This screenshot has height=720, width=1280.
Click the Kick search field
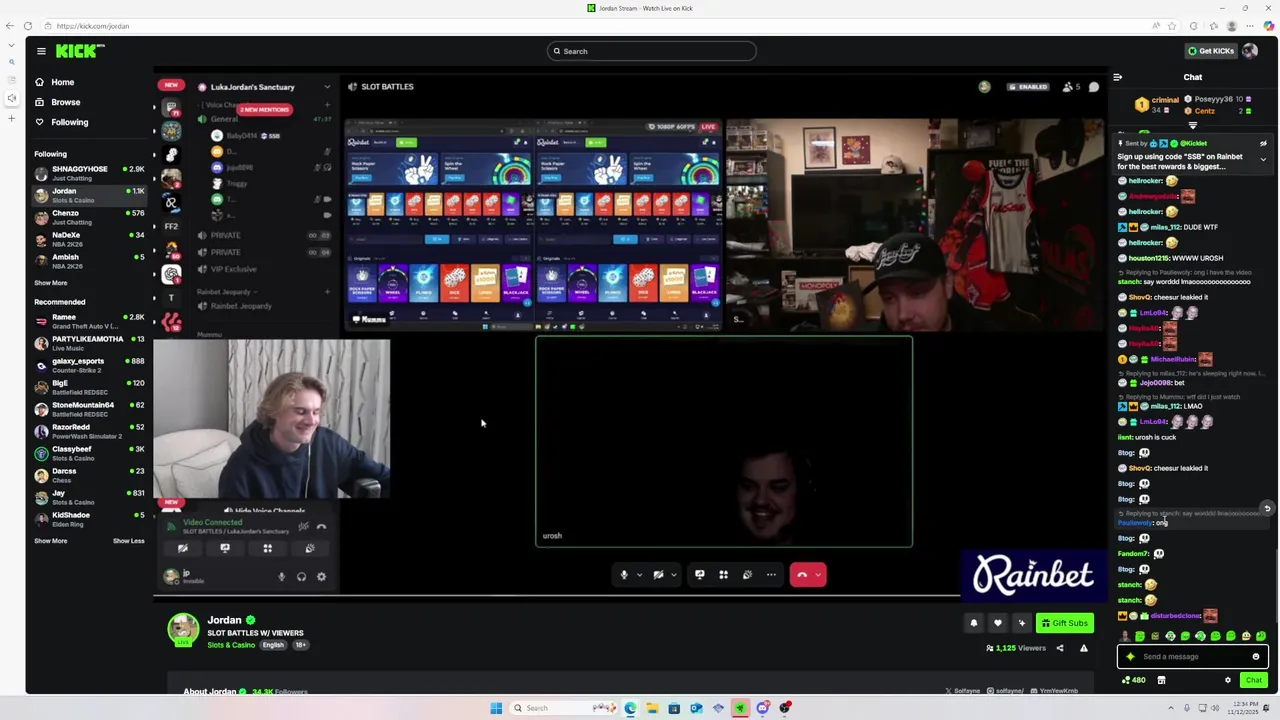pos(651,51)
